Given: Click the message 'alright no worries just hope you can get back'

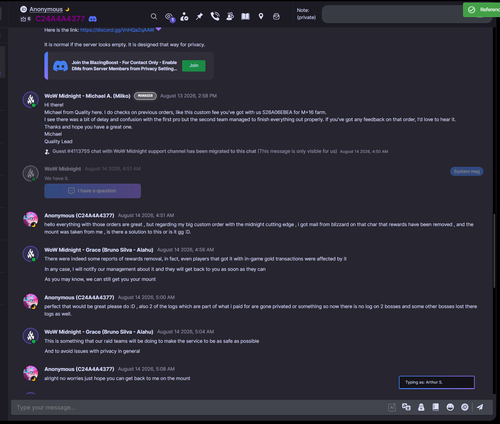Looking at the screenshot, I should (x=117, y=379).
